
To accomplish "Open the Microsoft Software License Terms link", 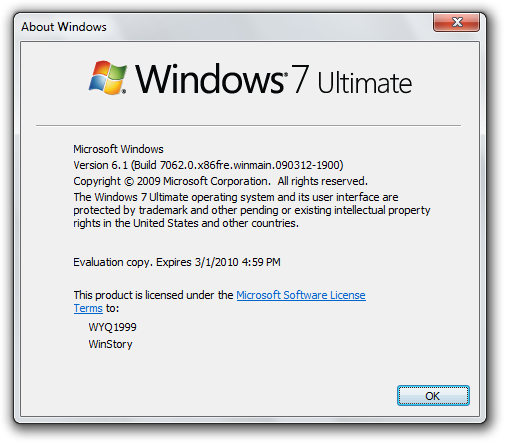I will 301,295.
